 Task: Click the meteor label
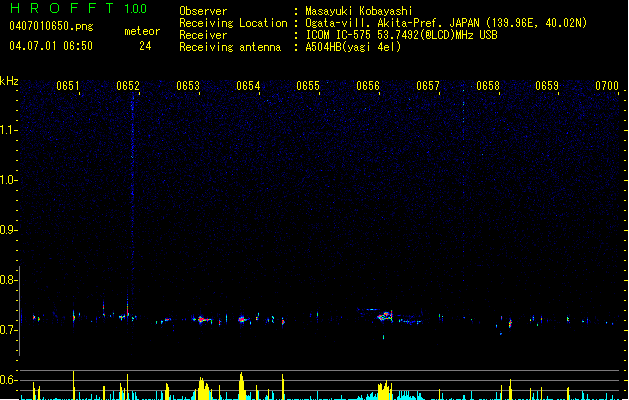coord(142,31)
